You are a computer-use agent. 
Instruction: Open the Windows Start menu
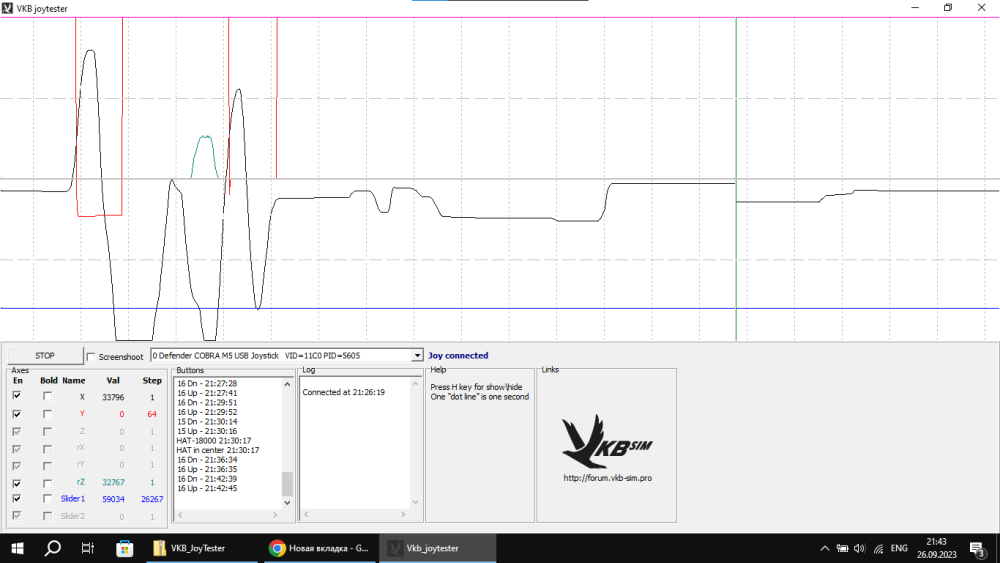click(17, 548)
